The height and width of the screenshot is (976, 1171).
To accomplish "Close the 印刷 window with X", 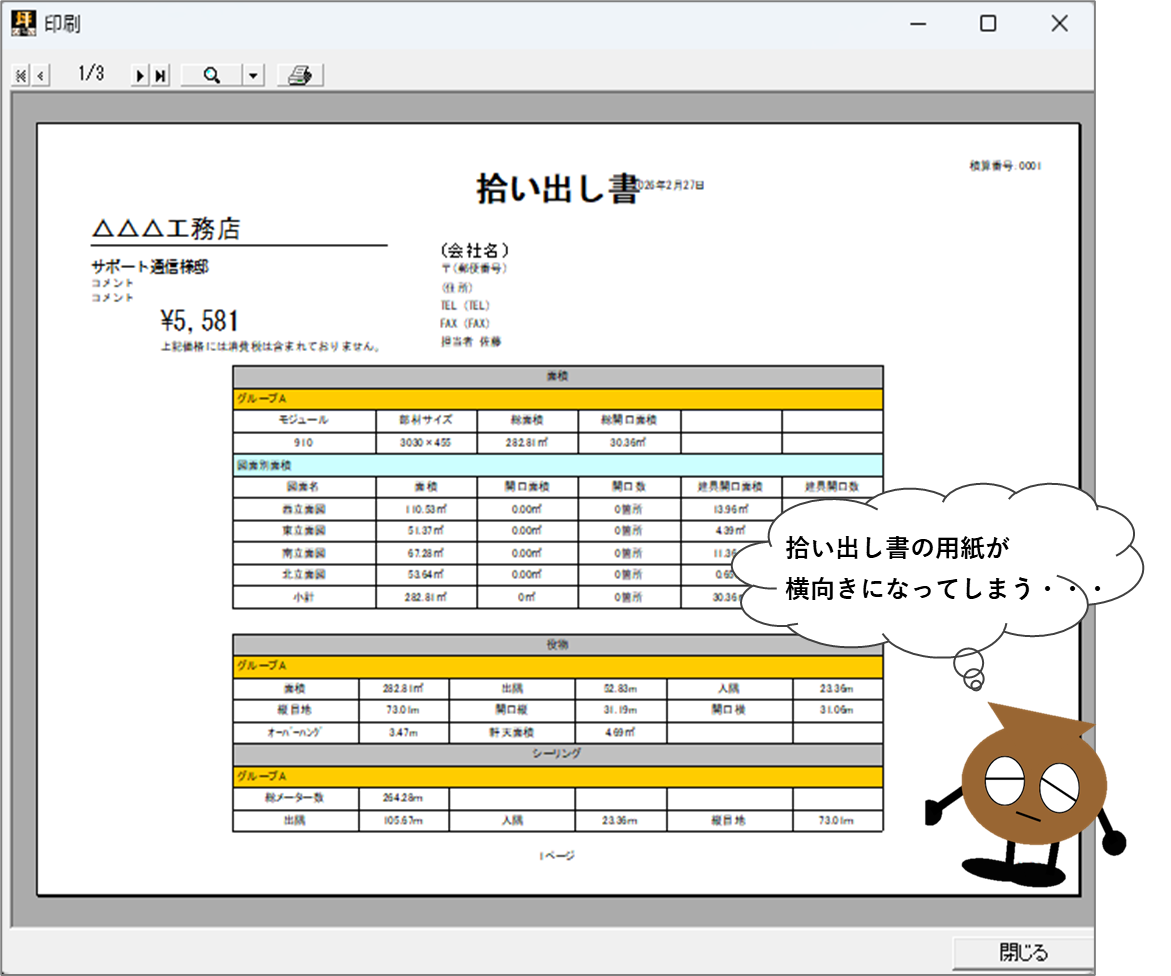I will (1059, 24).
